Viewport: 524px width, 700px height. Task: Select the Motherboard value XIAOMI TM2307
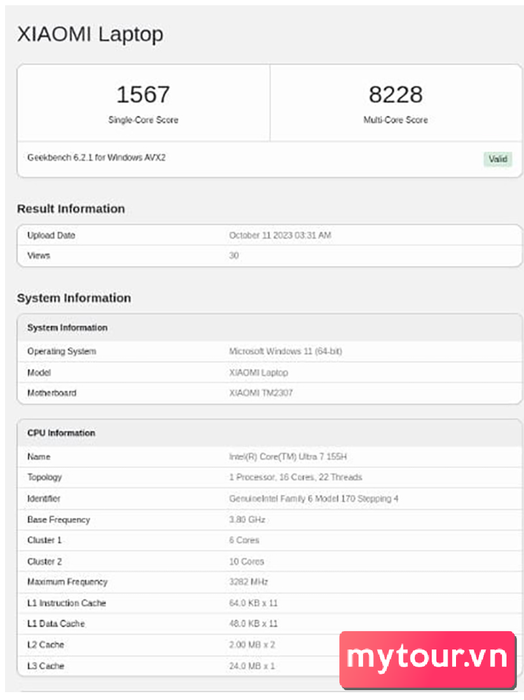click(x=261, y=393)
